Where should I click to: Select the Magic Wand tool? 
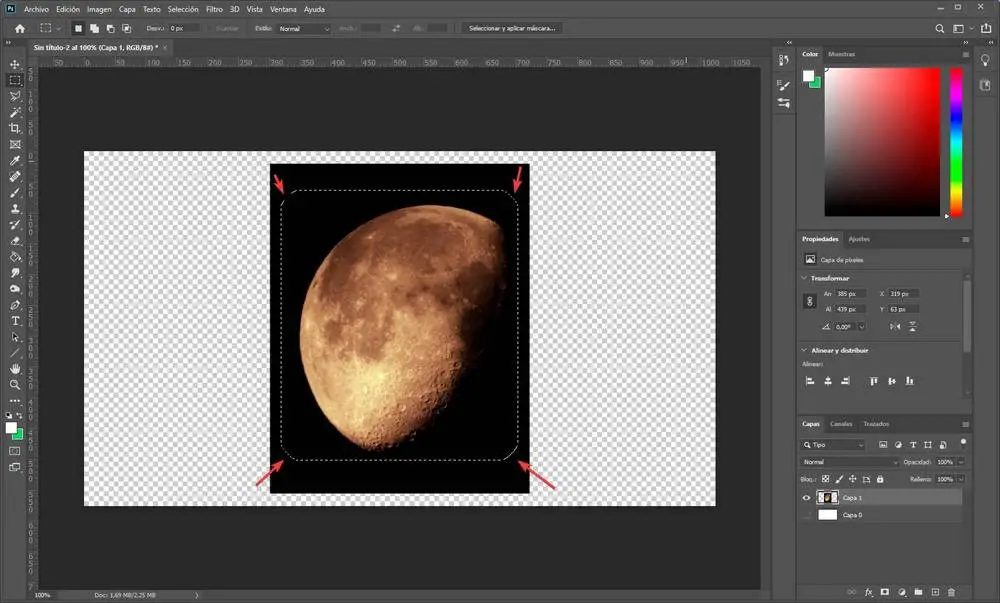click(15, 112)
